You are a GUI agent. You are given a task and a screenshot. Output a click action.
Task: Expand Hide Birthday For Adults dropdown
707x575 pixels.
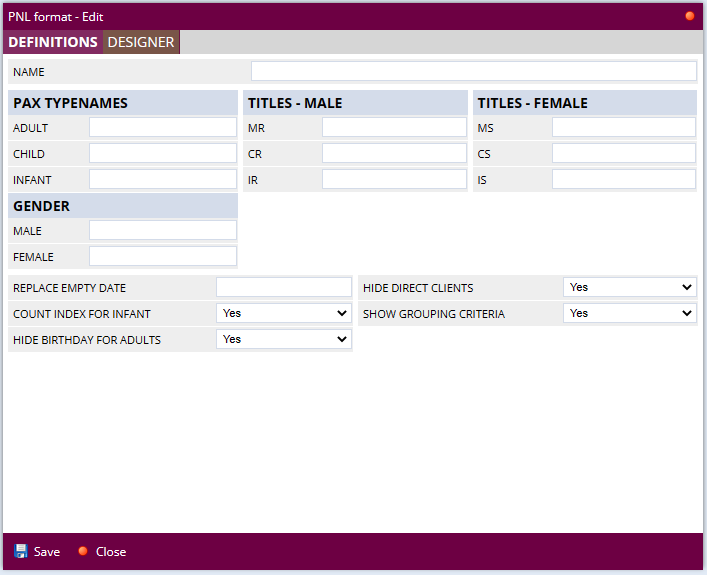(284, 339)
